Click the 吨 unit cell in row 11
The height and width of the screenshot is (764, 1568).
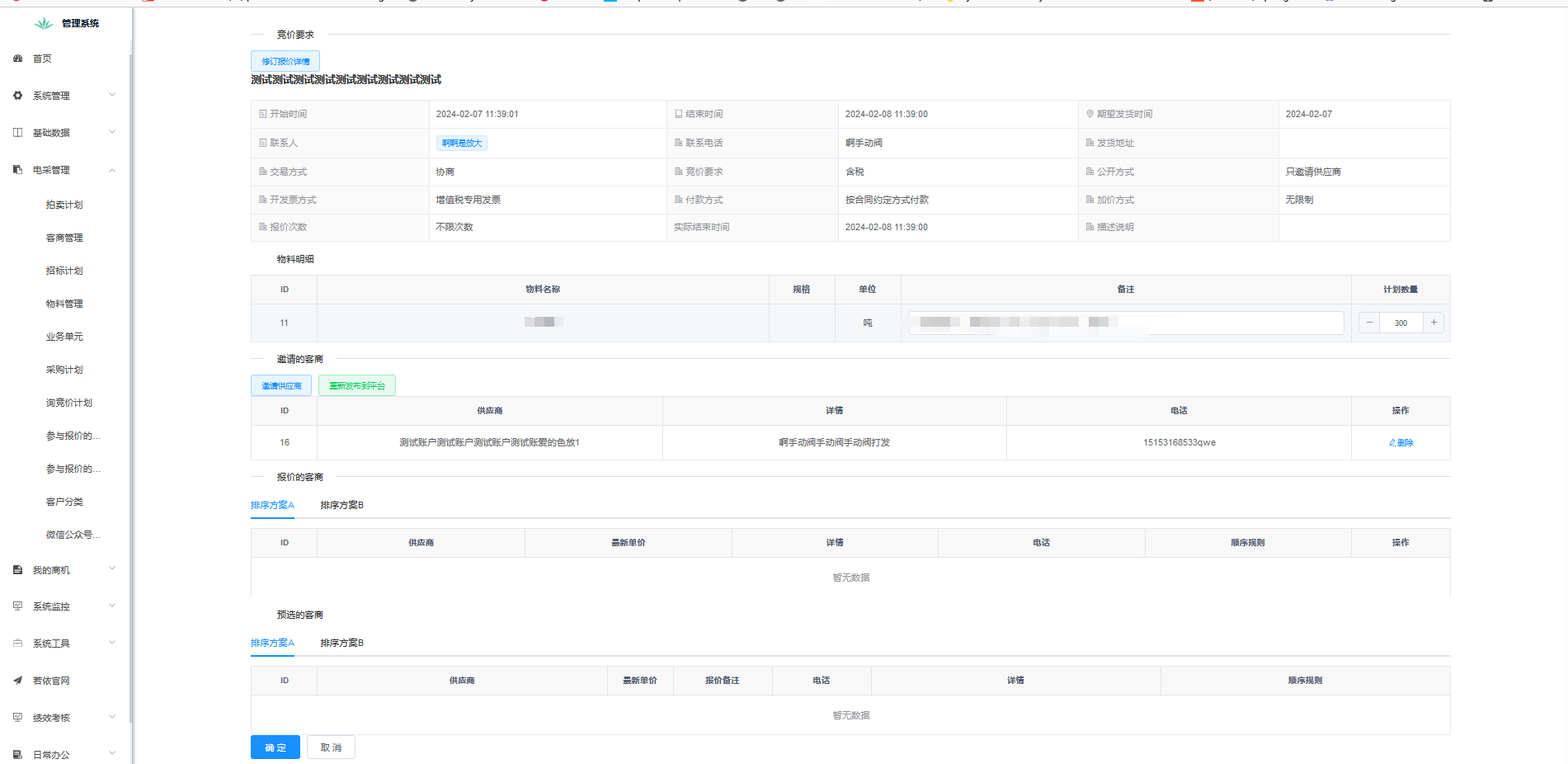click(868, 323)
